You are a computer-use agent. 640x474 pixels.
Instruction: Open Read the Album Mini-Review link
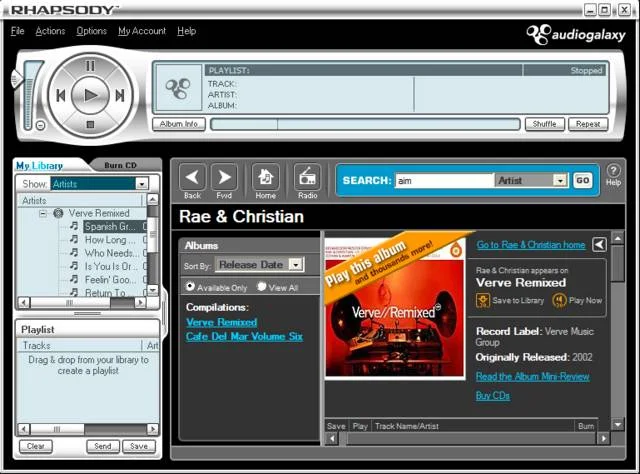point(533,376)
